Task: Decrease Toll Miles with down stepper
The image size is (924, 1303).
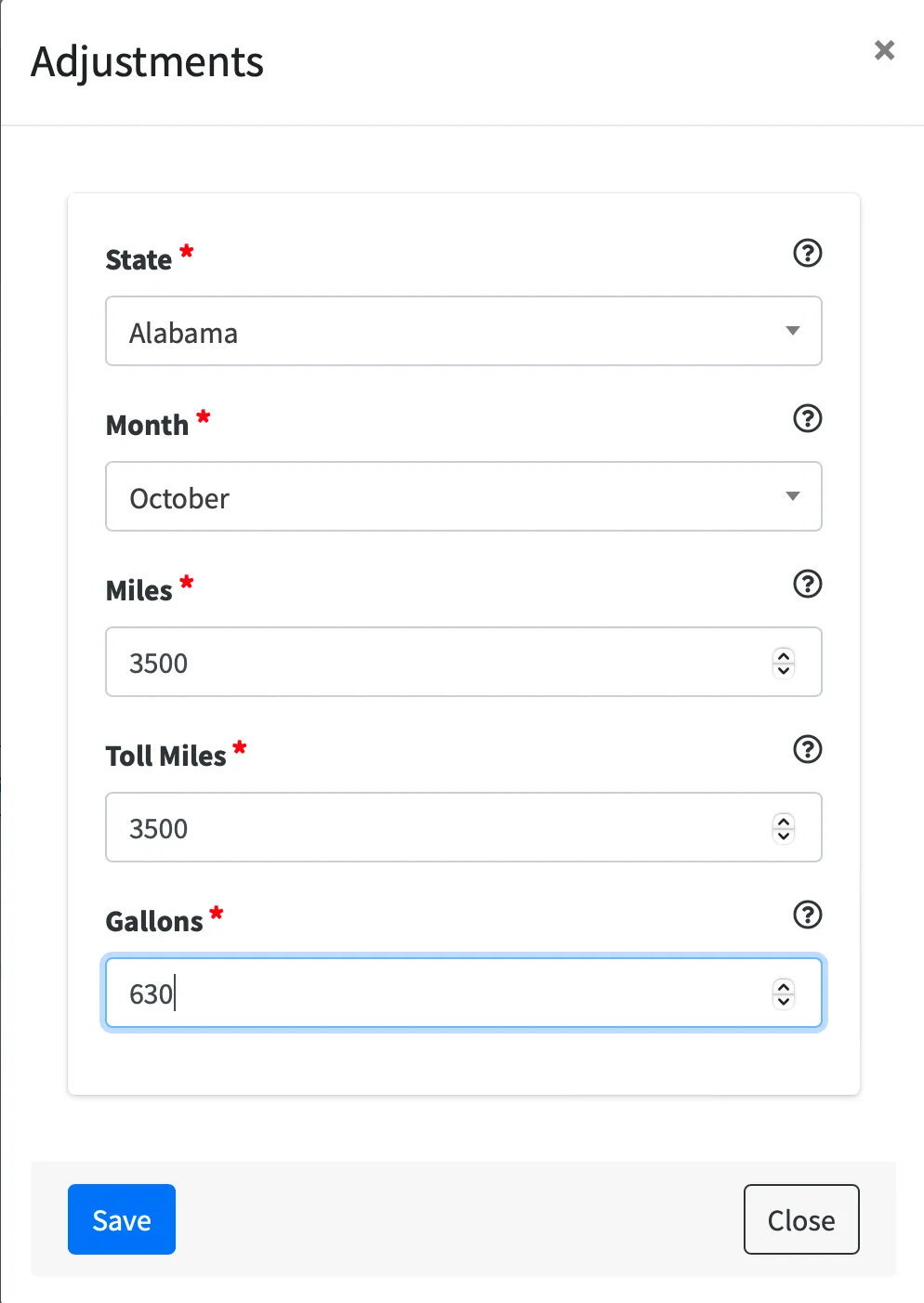Action: (x=784, y=836)
